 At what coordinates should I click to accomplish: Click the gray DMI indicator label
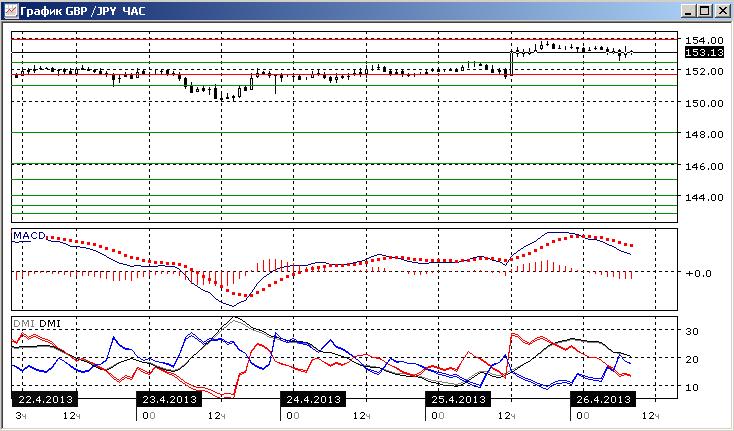pos(23,323)
